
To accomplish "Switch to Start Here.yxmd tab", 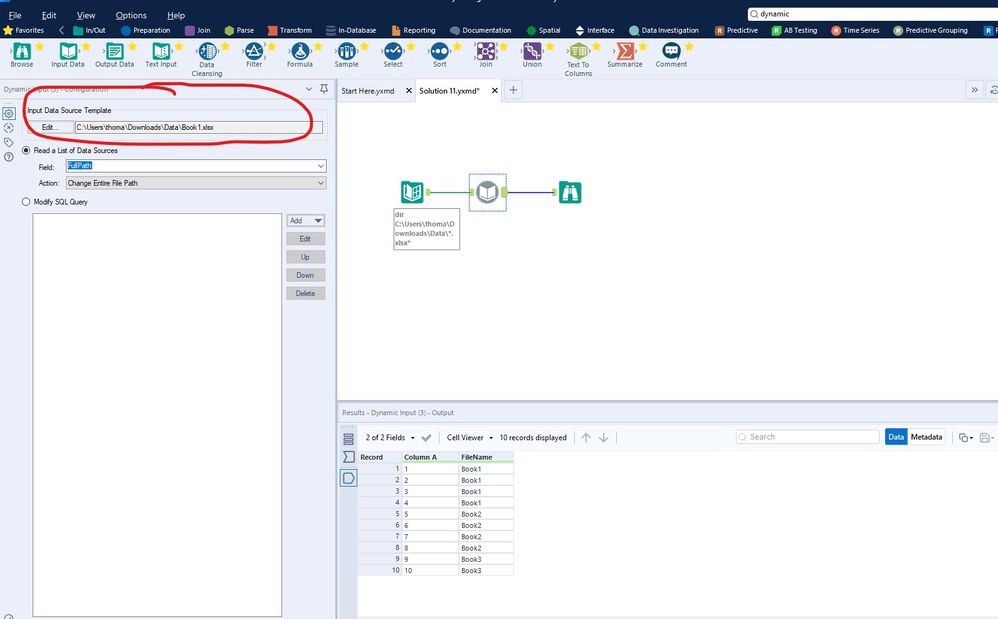I will click(368, 90).
